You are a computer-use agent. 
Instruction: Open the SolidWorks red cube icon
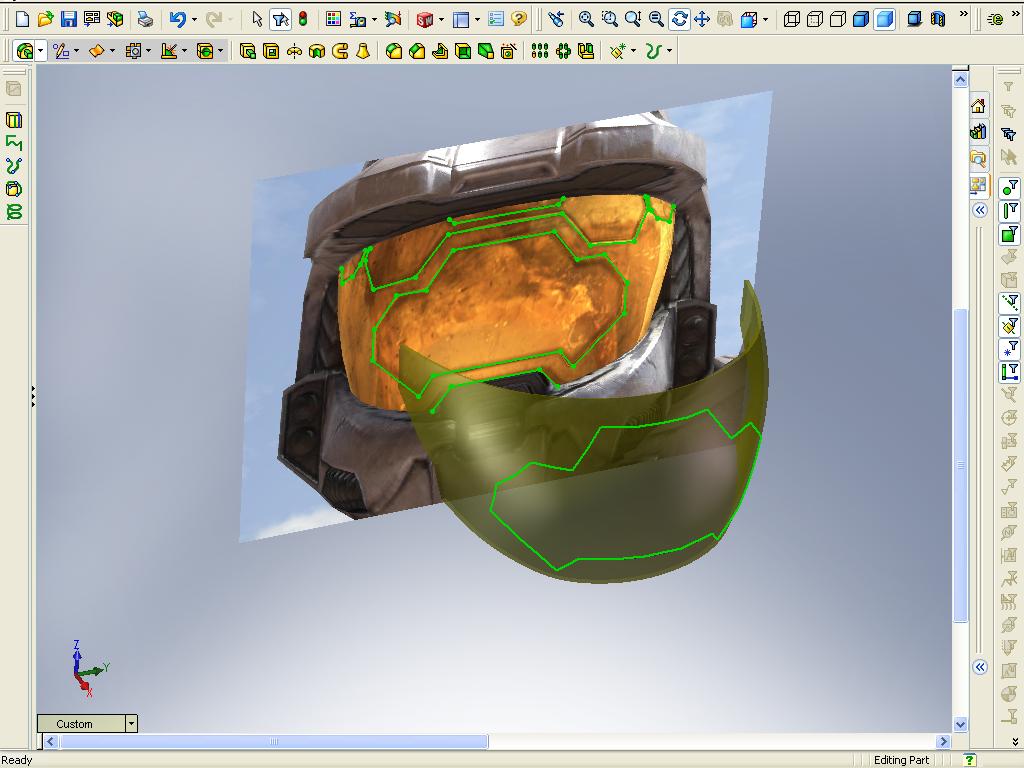tap(424, 20)
